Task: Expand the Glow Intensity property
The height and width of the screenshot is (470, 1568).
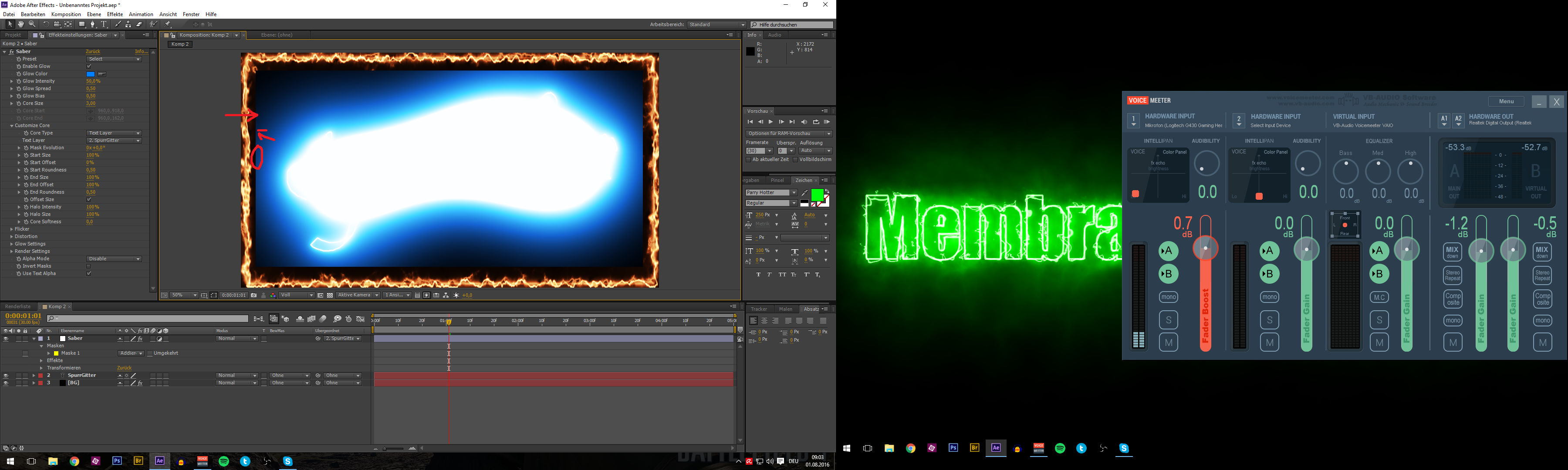Action: [12, 81]
